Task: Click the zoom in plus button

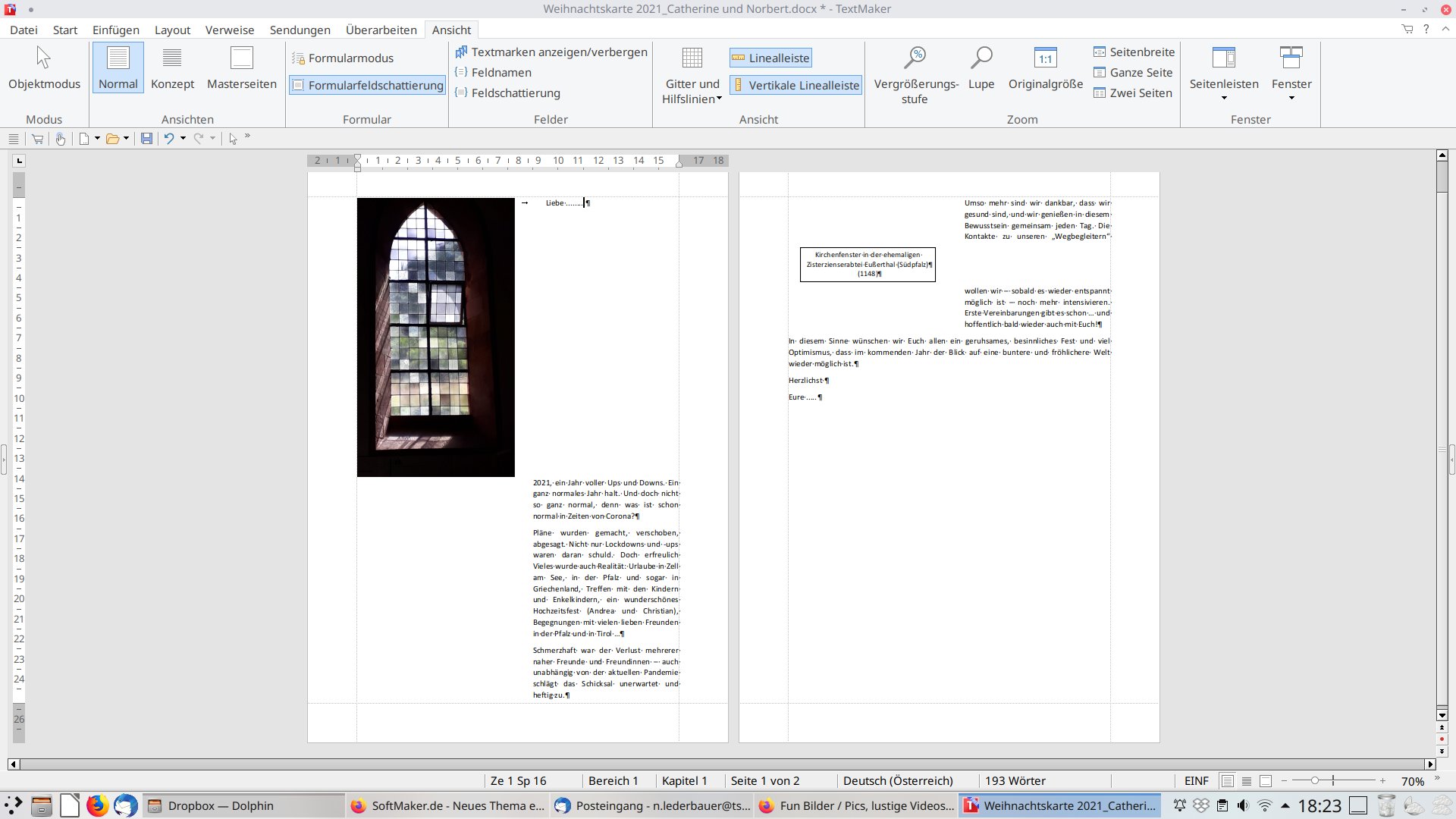Action: coord(1382,781)
